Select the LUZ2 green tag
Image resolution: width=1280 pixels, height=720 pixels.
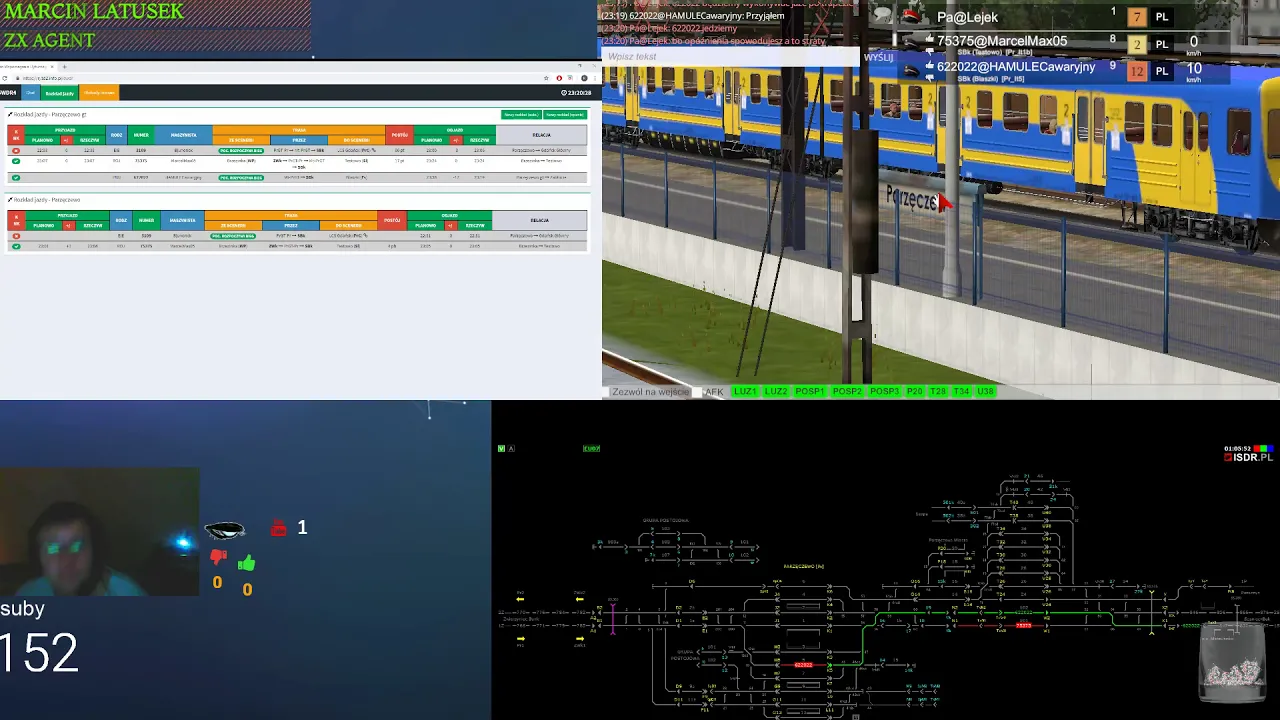[x=776, y=392]
